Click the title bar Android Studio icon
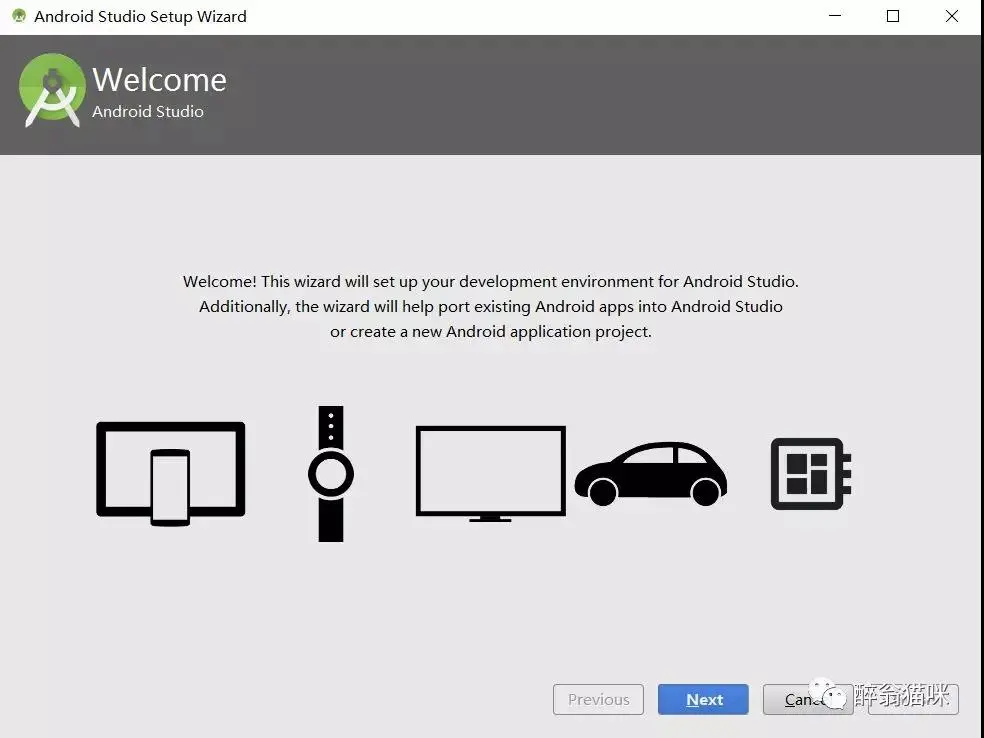Screen dimensions: 984x738 19,16
